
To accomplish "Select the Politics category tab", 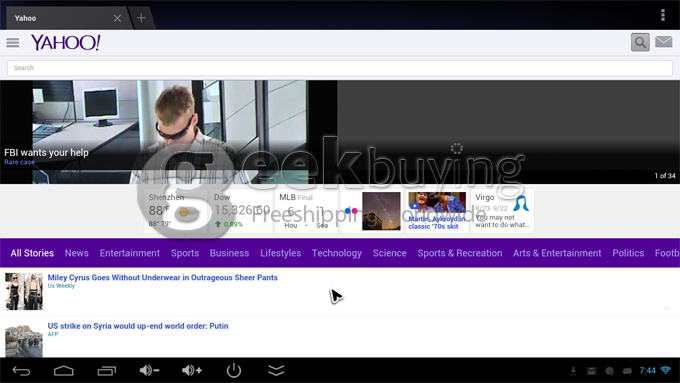I will [628, 253].
